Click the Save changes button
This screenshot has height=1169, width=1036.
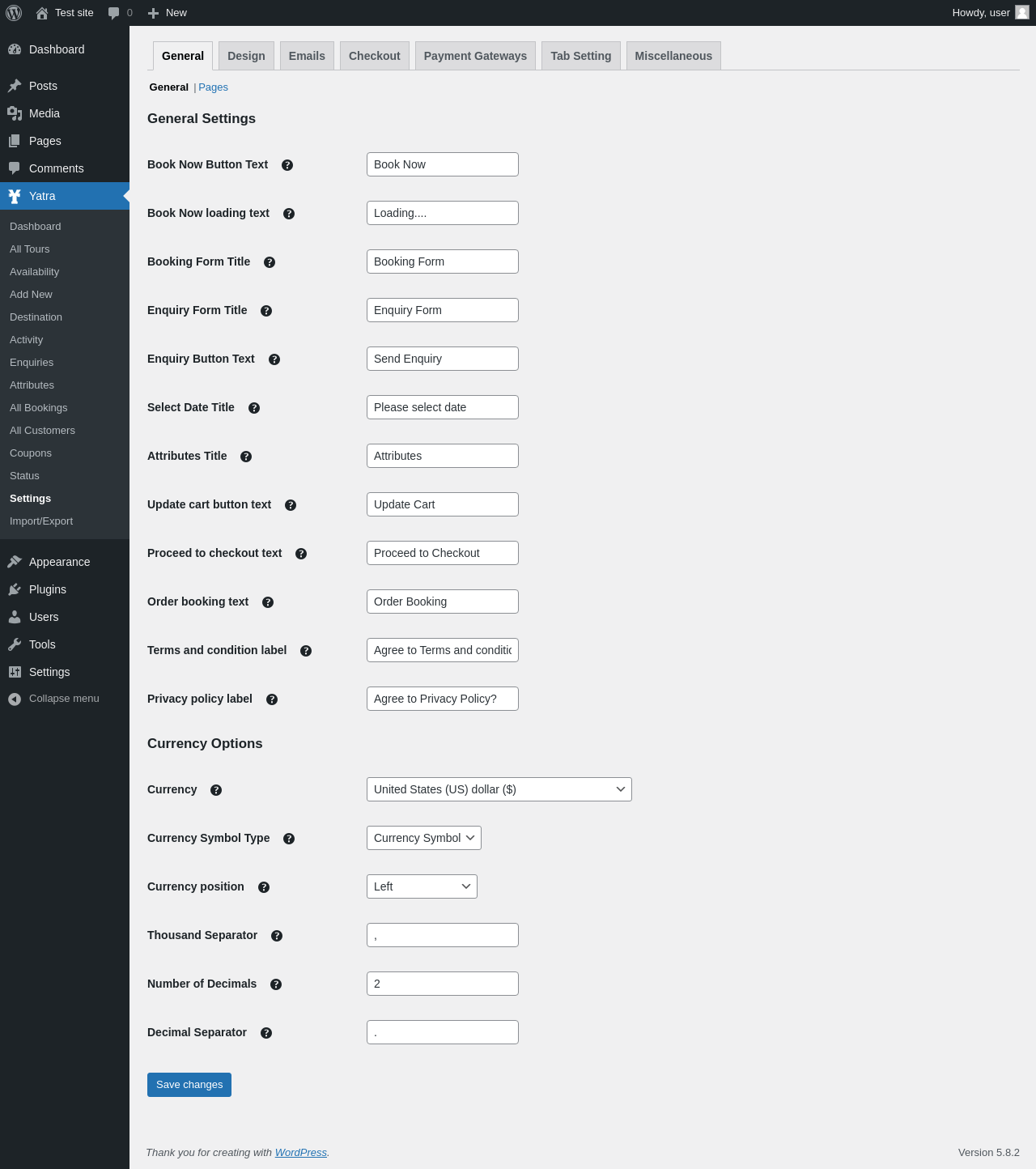tap(189, 1085)
